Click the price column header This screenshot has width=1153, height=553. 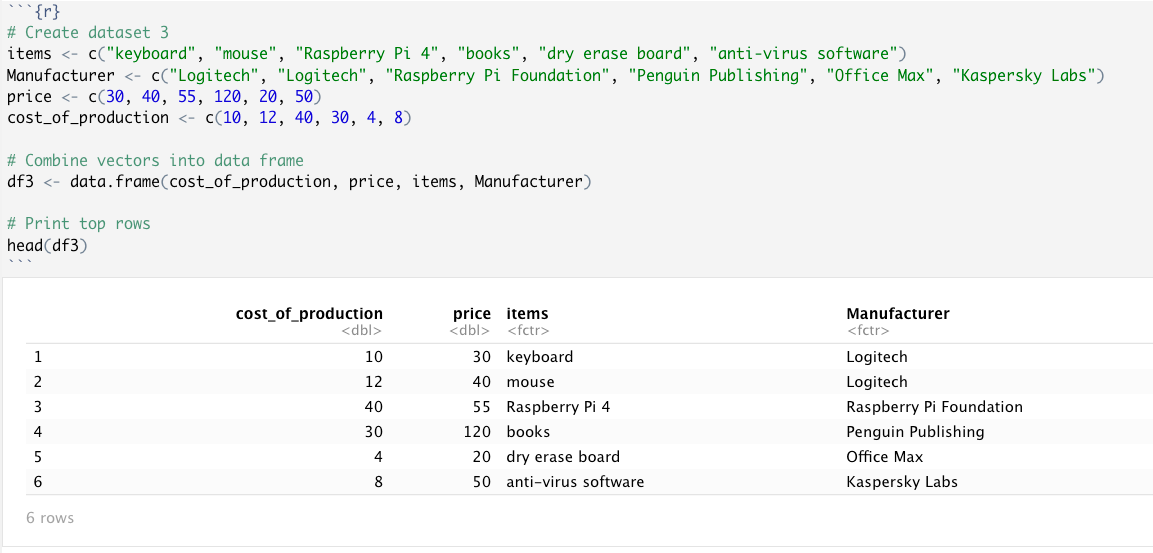471,313
